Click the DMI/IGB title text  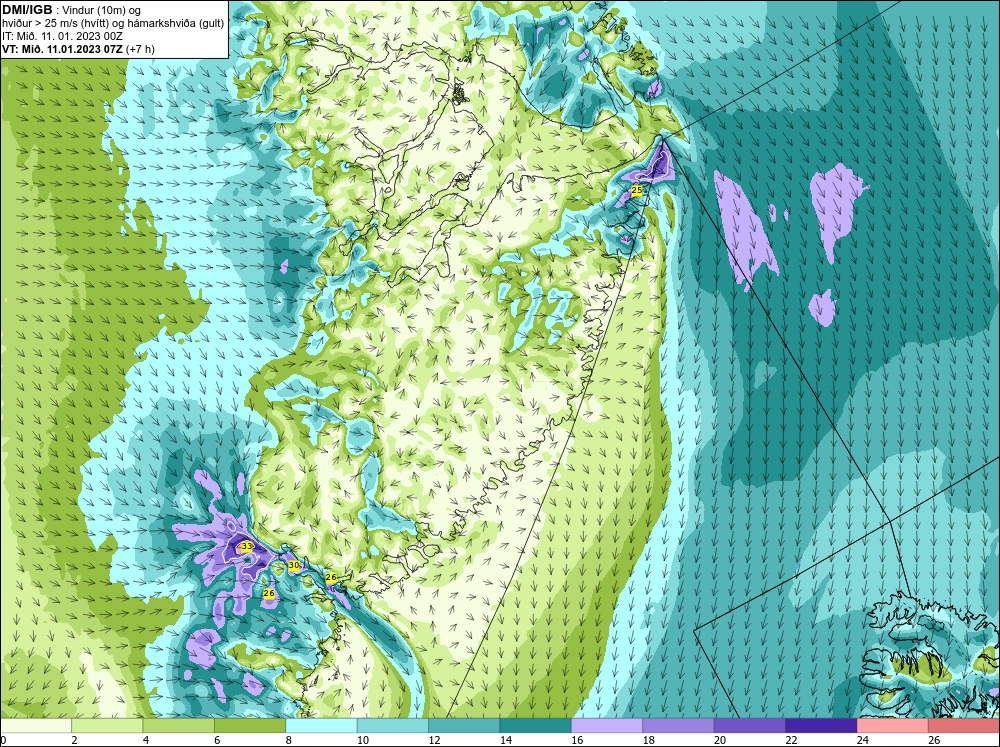tap(27, 10)
